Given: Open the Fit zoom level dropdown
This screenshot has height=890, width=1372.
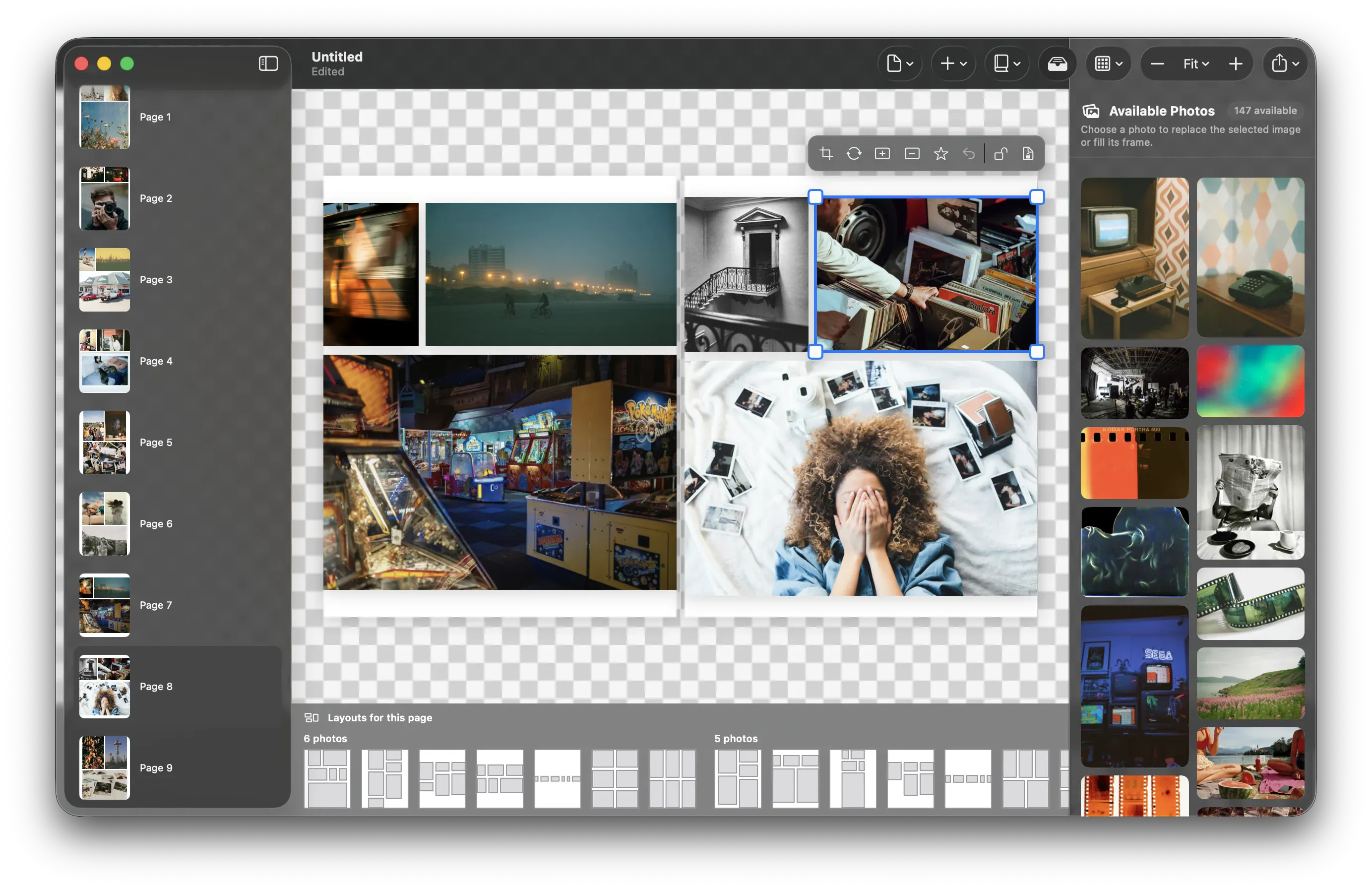Looking at the screenshot, I should pos(1196,64).
